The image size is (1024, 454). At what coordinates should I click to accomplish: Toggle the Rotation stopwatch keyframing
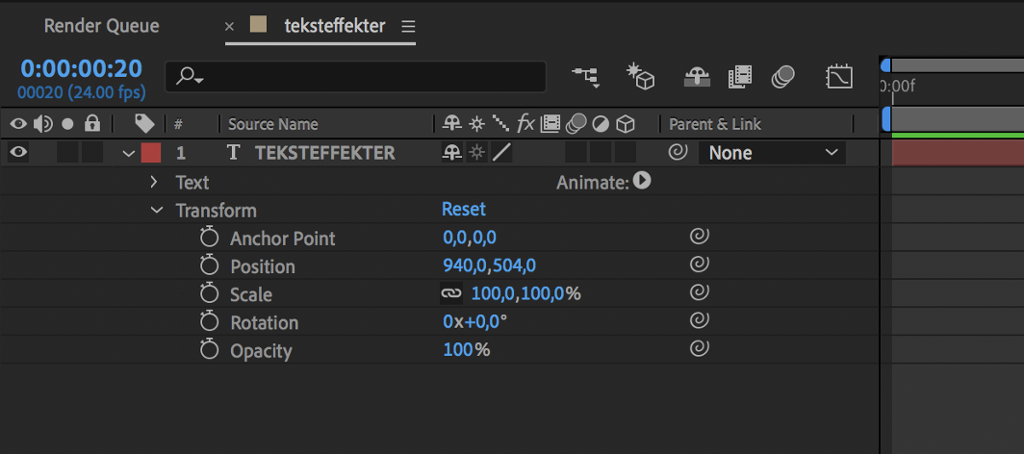pos(209,322)
